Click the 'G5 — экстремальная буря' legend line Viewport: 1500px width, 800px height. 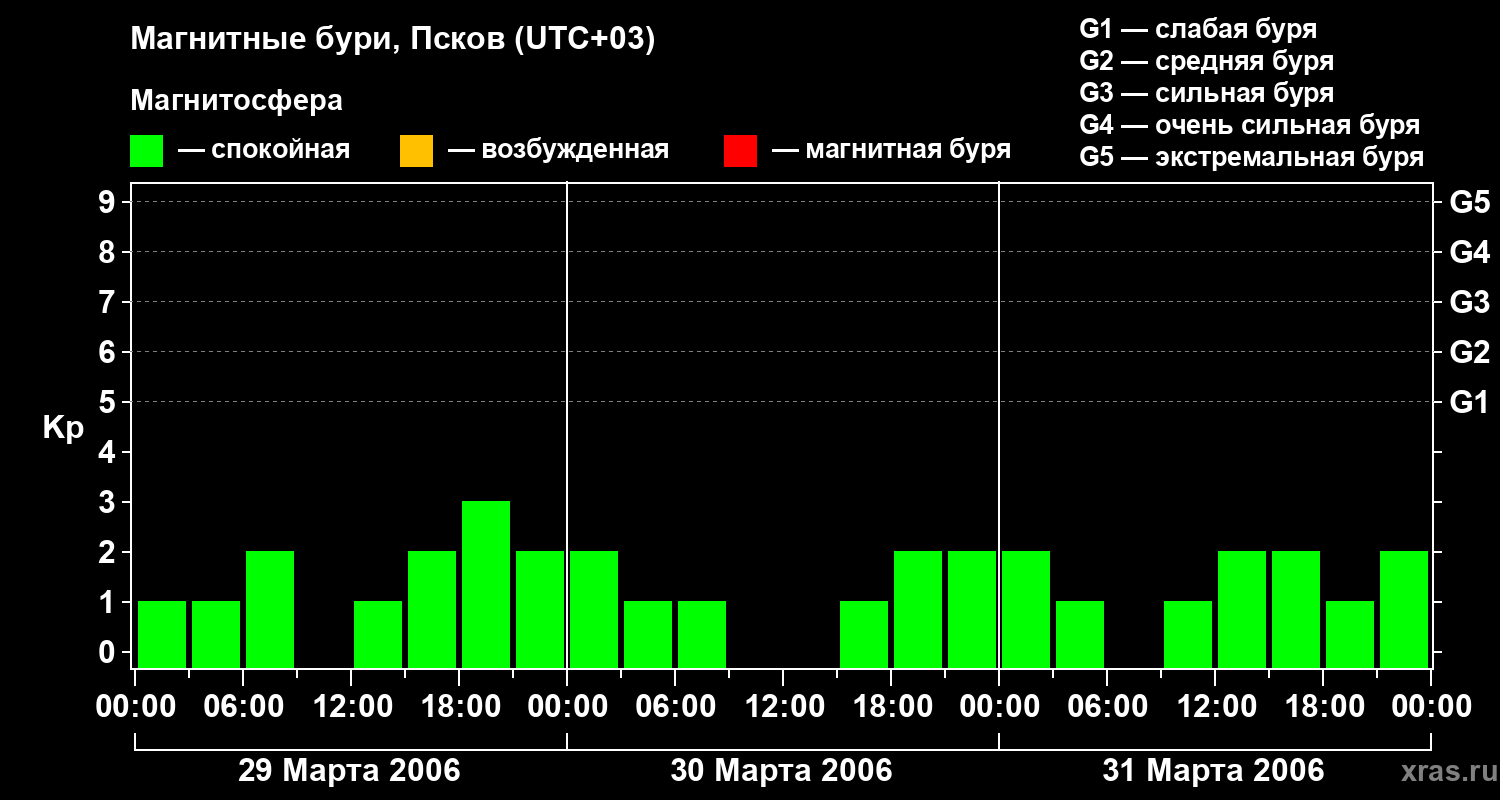(x=1252, y=157)
